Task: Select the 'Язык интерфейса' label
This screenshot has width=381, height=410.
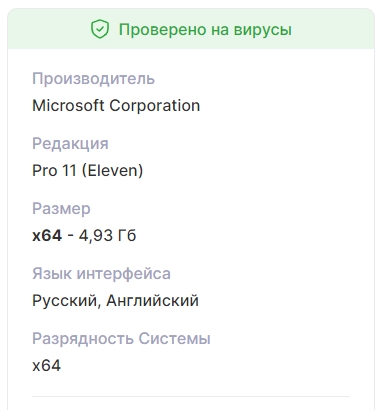Action: [101, 274]
